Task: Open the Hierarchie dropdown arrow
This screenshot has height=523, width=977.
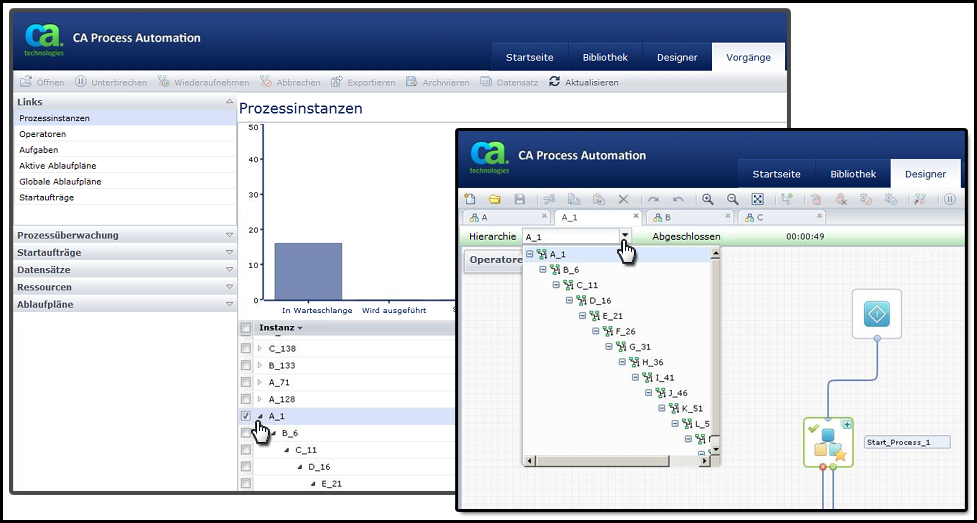Action: 625,236
